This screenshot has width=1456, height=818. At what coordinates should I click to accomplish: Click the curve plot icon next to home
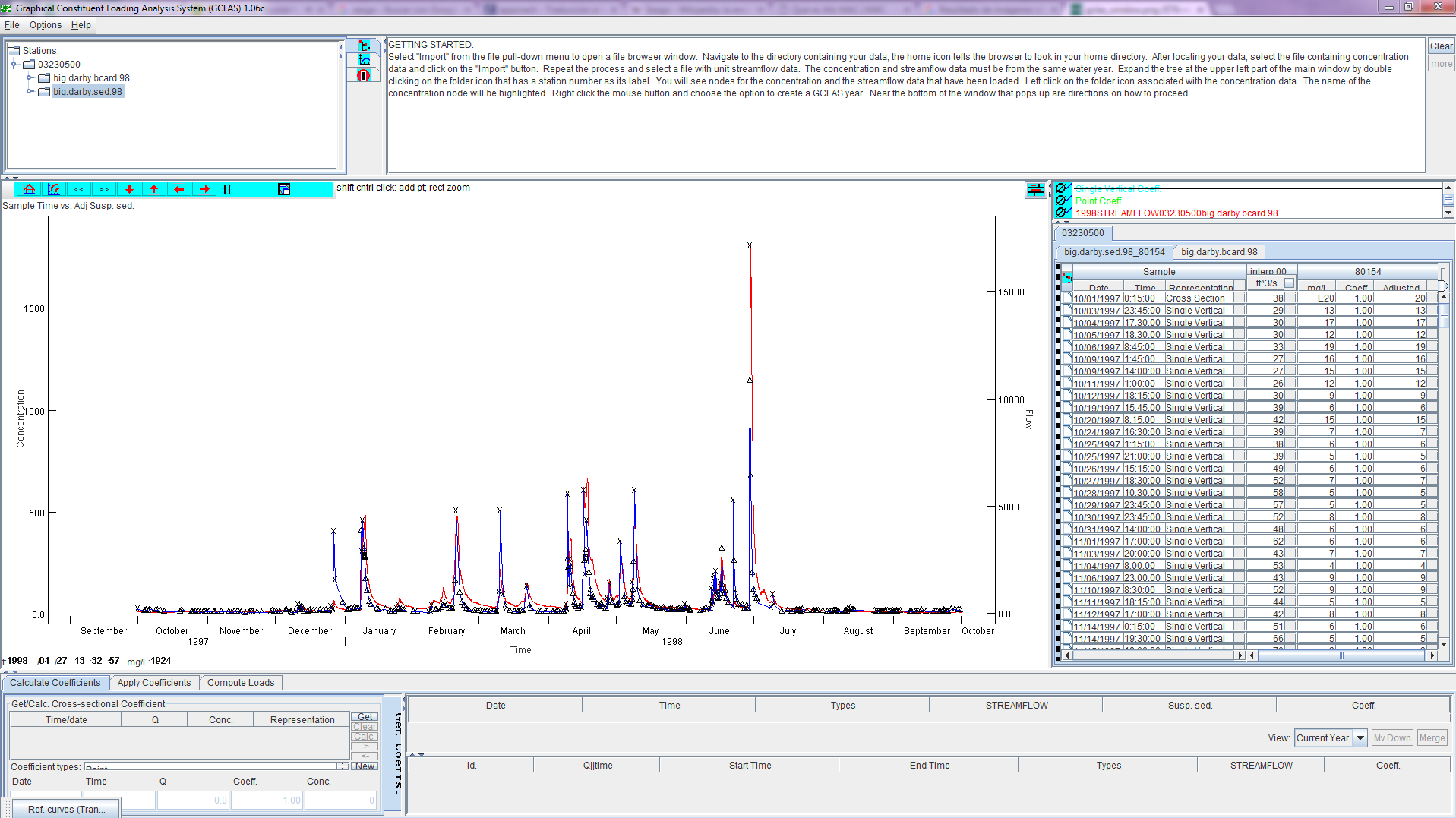tap(54, 189)
